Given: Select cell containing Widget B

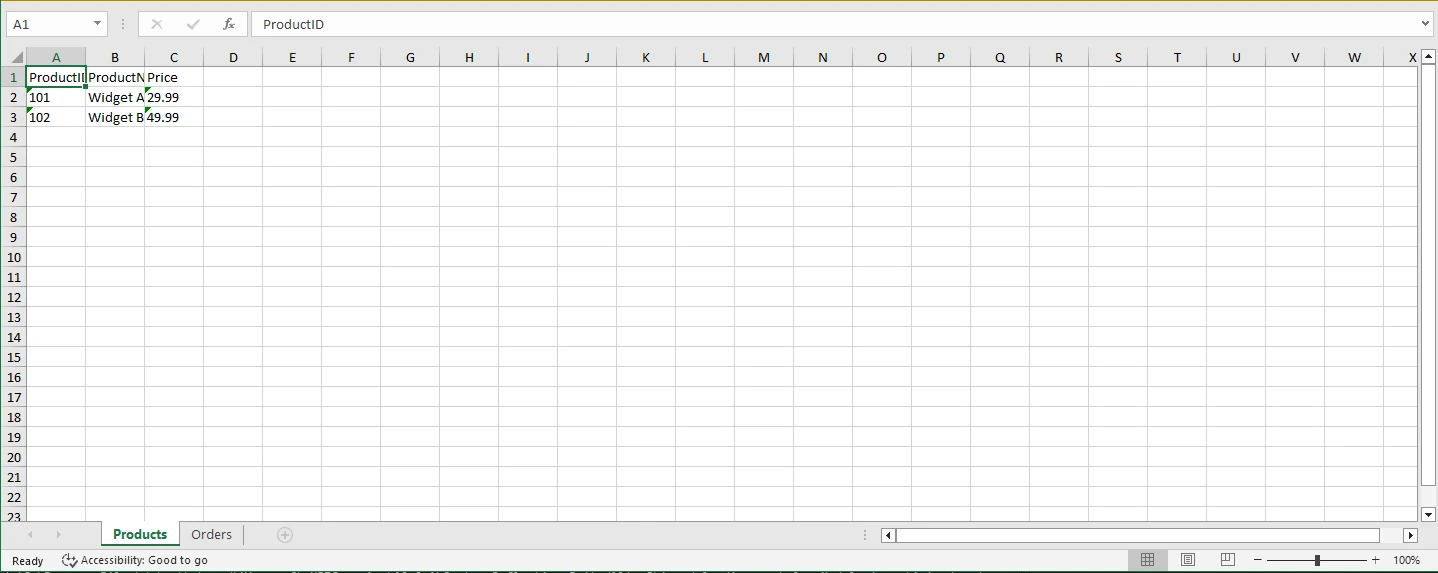Looking at the screenshot, I should (x=115, y=117).
